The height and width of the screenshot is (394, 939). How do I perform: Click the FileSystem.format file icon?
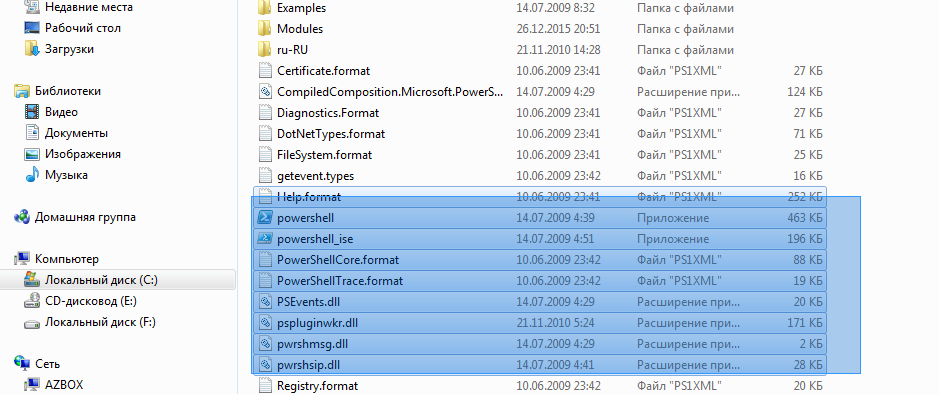coord(265,154)
